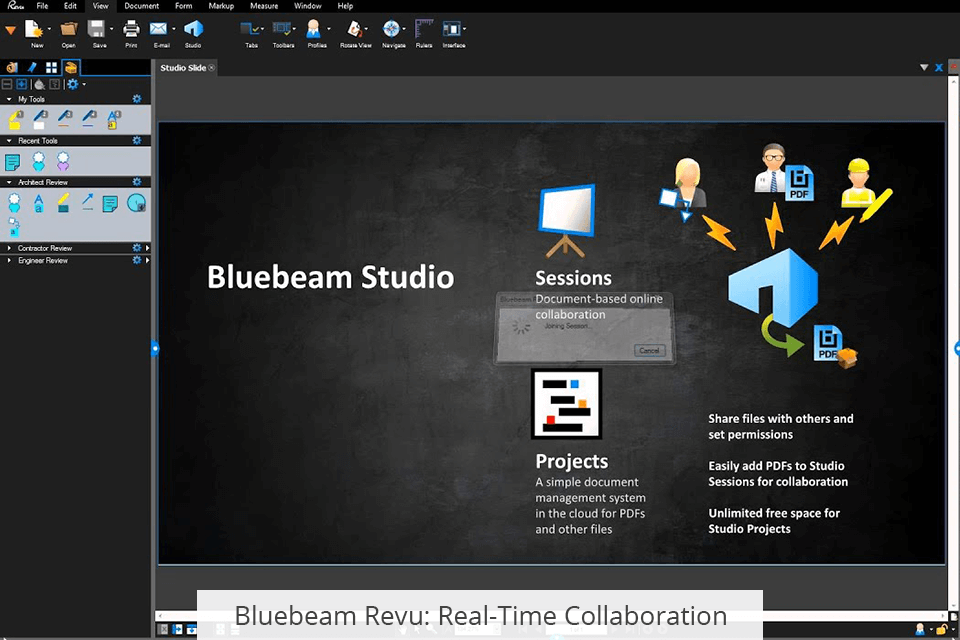960x640 pixels.
Task: Open the Revu logo menu
Action: pos(15,6)
